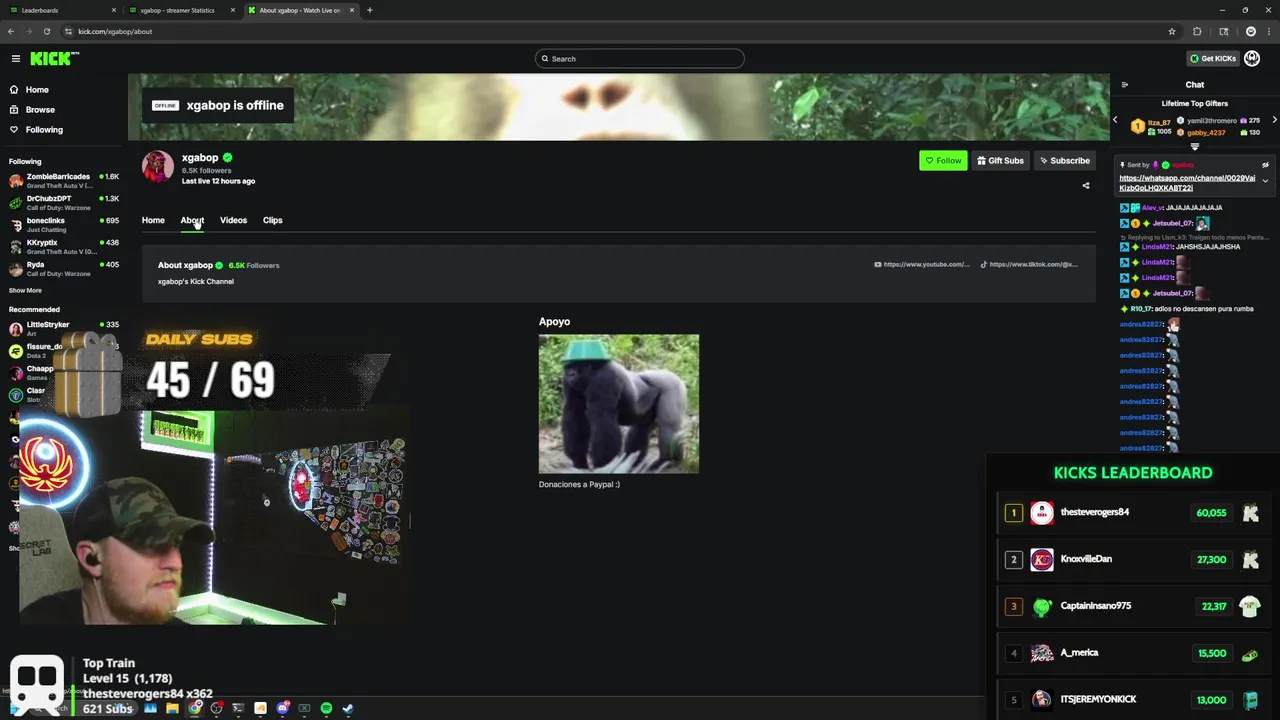Open Discord from the taskbar
The width and height of the screenshot is (1280, 720).
point(283,709)
